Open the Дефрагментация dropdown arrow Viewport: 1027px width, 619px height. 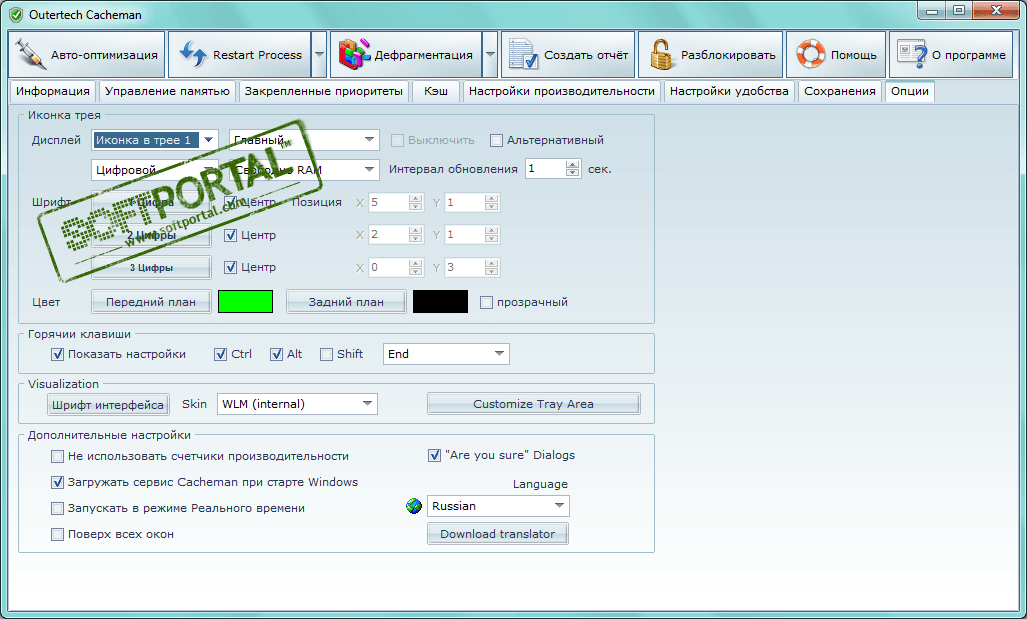pos(490,54)
